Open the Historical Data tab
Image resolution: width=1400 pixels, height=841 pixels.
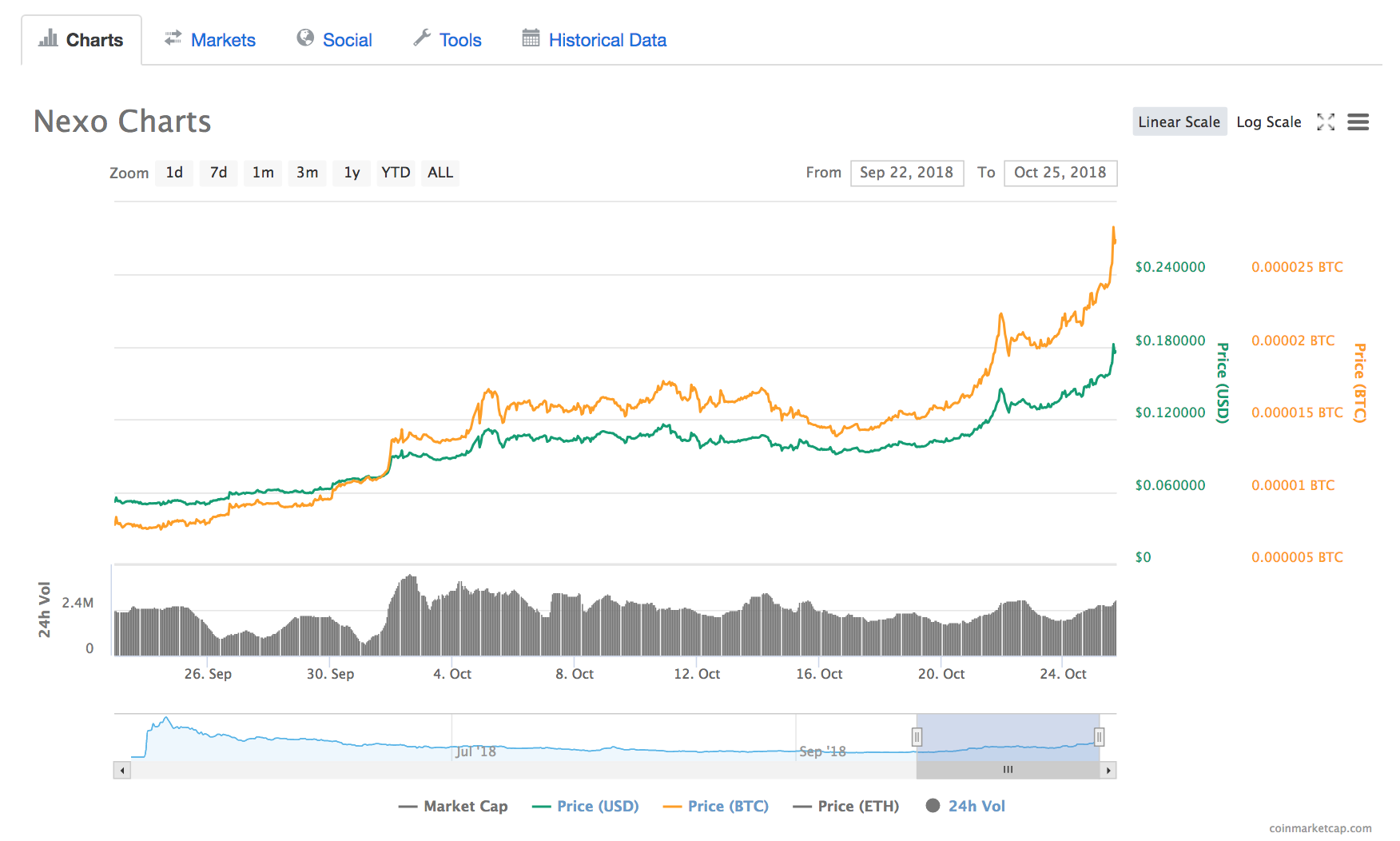tap(594, 40)
